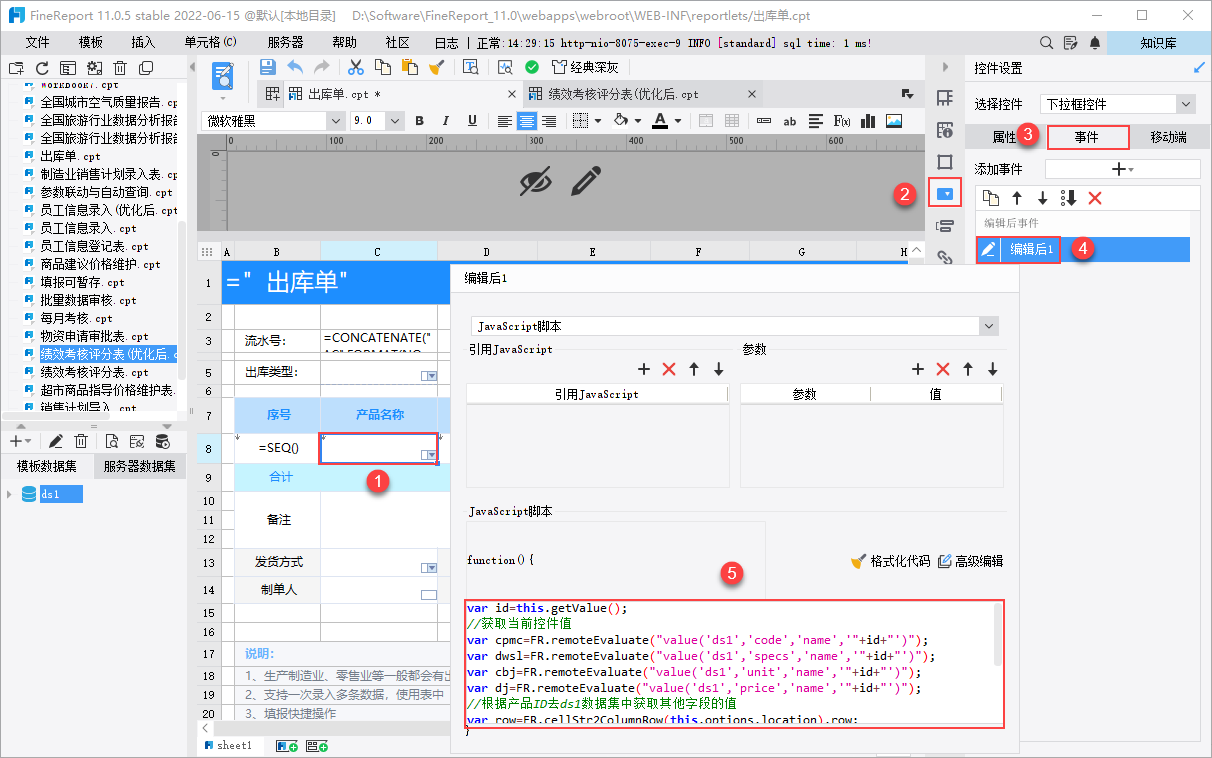The image size is (1212, 758).
Task: Select 出库单.cpt in the file tree
Action: click(70, 156)
